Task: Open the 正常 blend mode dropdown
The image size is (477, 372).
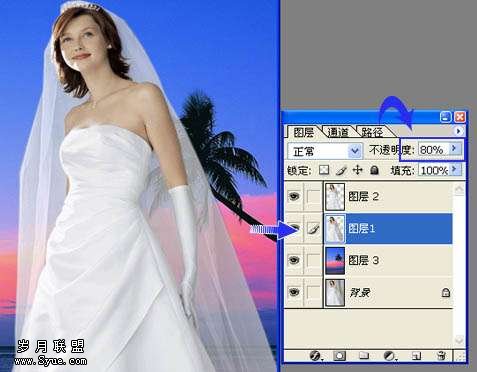Action: point(325,151)
